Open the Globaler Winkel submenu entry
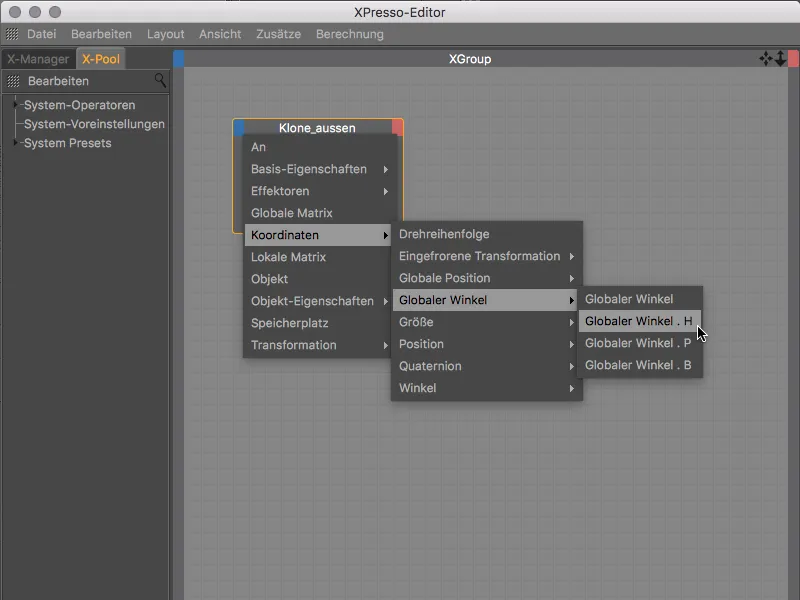Screen dimensions: 800x600 pos(487,300)
